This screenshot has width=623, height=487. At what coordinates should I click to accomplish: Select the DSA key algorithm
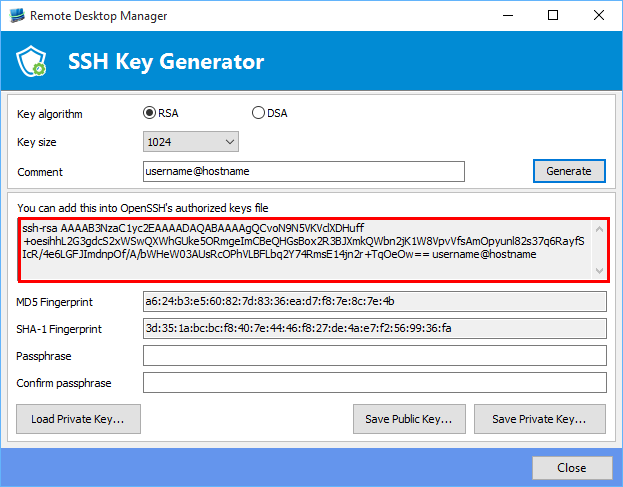click(259, 113)
